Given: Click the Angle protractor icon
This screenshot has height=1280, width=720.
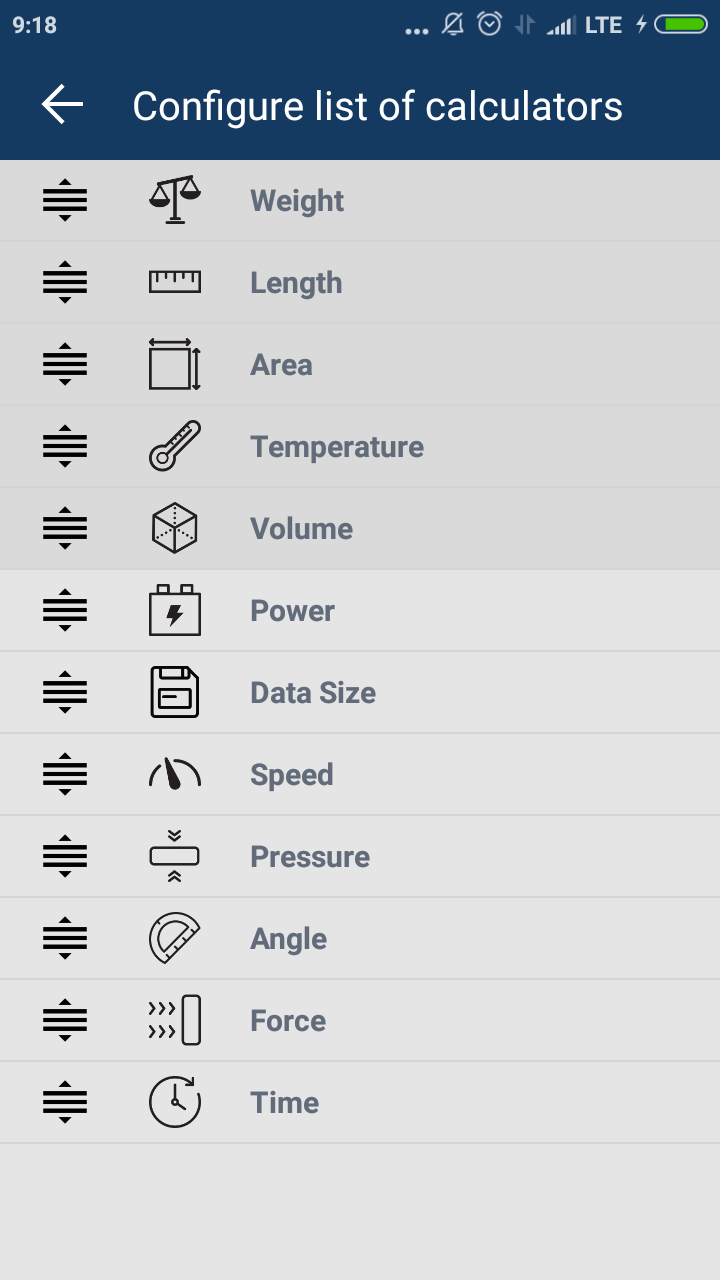Looking at the screenshot, I should [x=175, y=938].
